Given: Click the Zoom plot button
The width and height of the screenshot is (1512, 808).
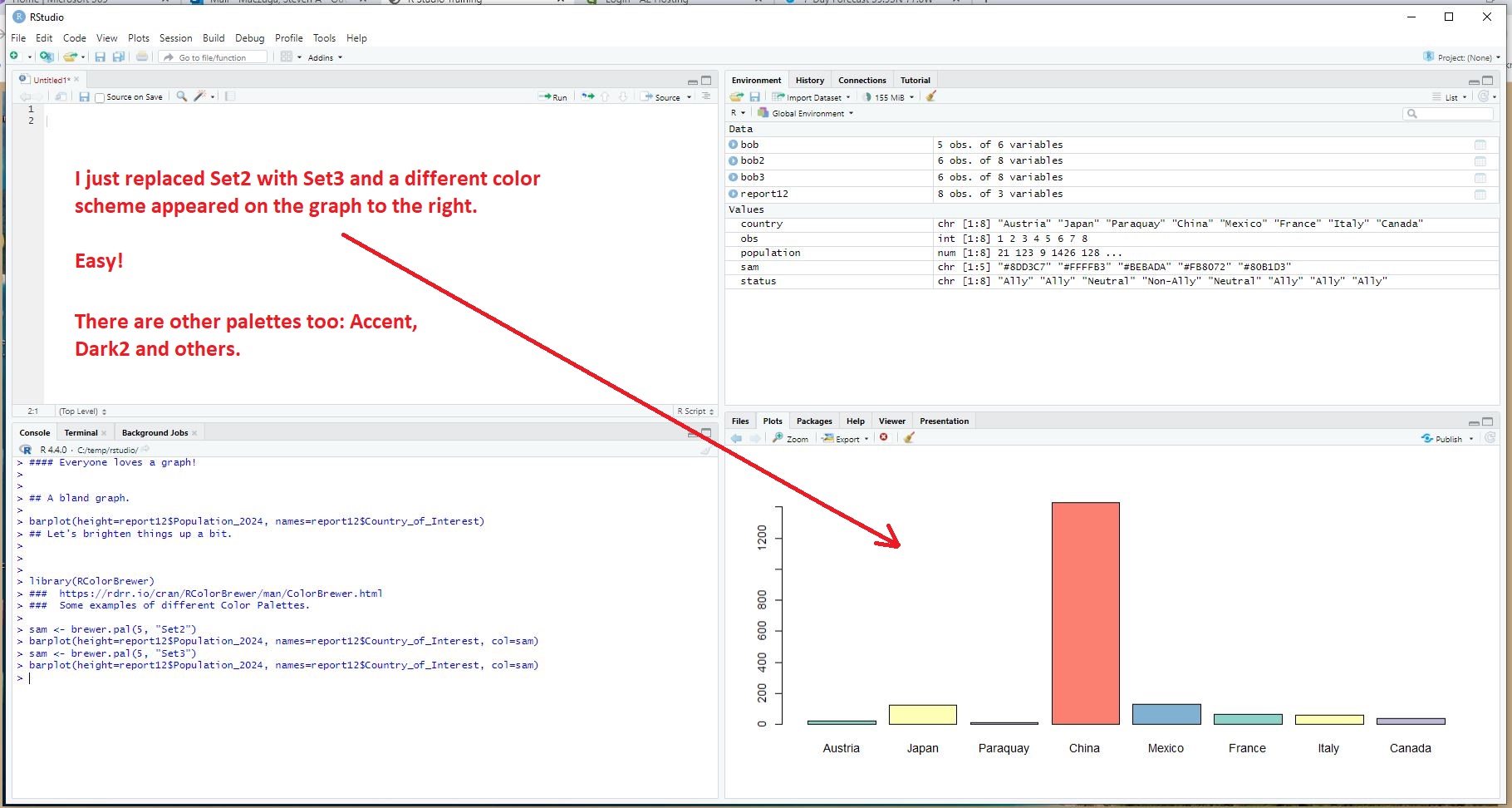Looking at the screenshot, I should 790,438.
